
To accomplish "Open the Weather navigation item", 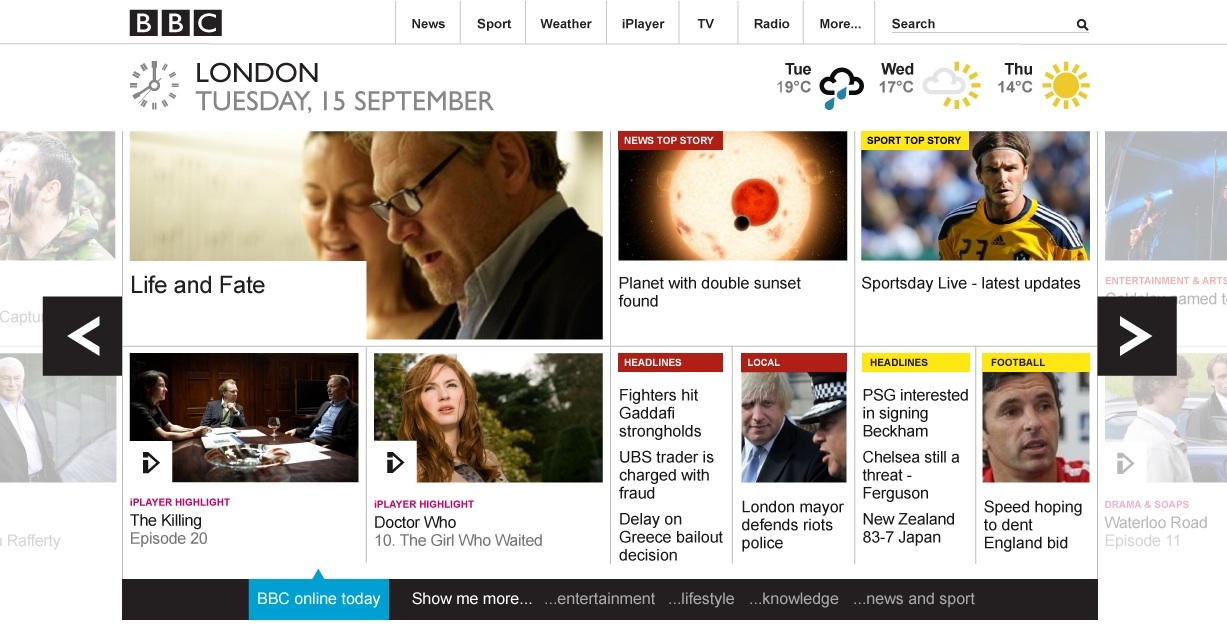I will (x=566, y=24).
